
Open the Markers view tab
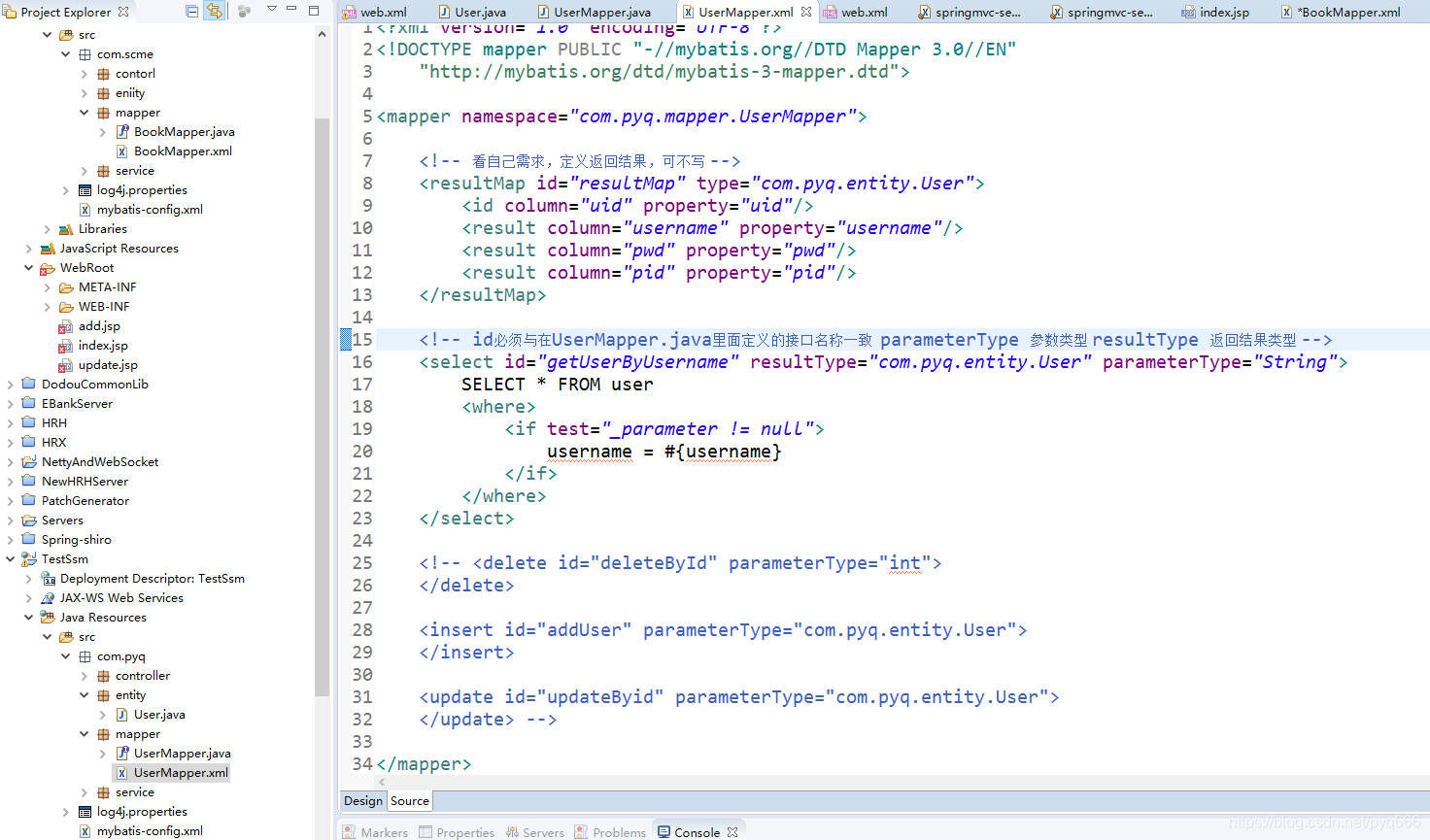375,832
